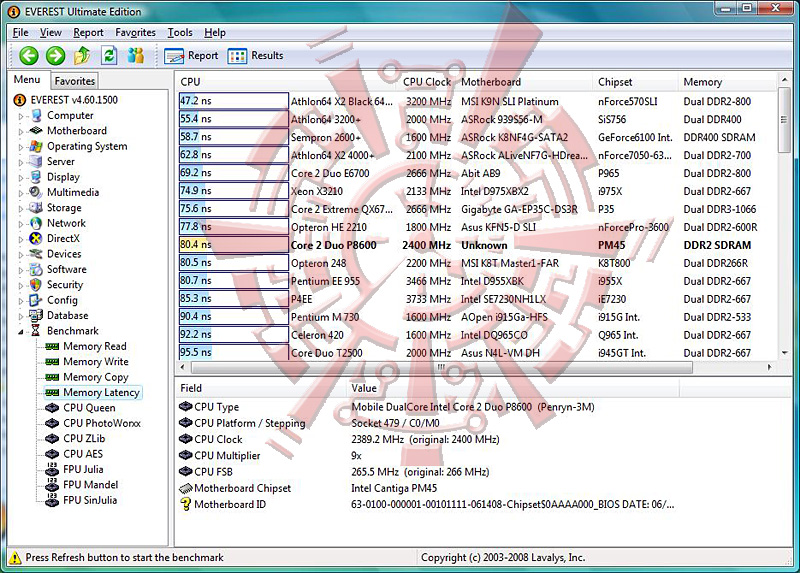
Task: Collapse the Benchmark tree node arrow
Action: (21, 332)
